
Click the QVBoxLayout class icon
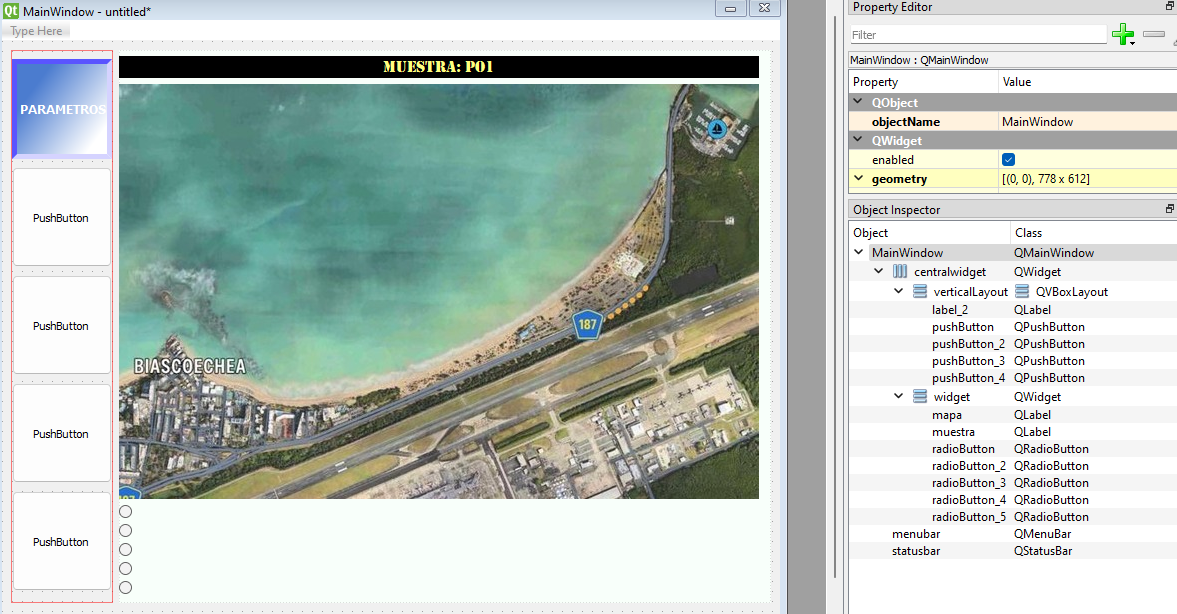[x=1022, y=292]
